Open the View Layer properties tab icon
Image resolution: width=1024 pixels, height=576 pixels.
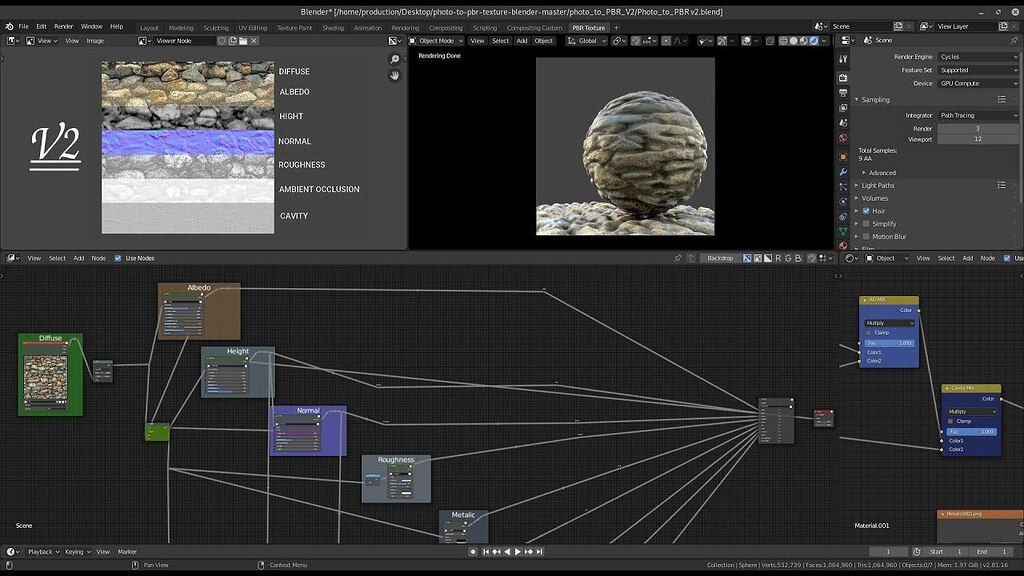pos(843,108)
